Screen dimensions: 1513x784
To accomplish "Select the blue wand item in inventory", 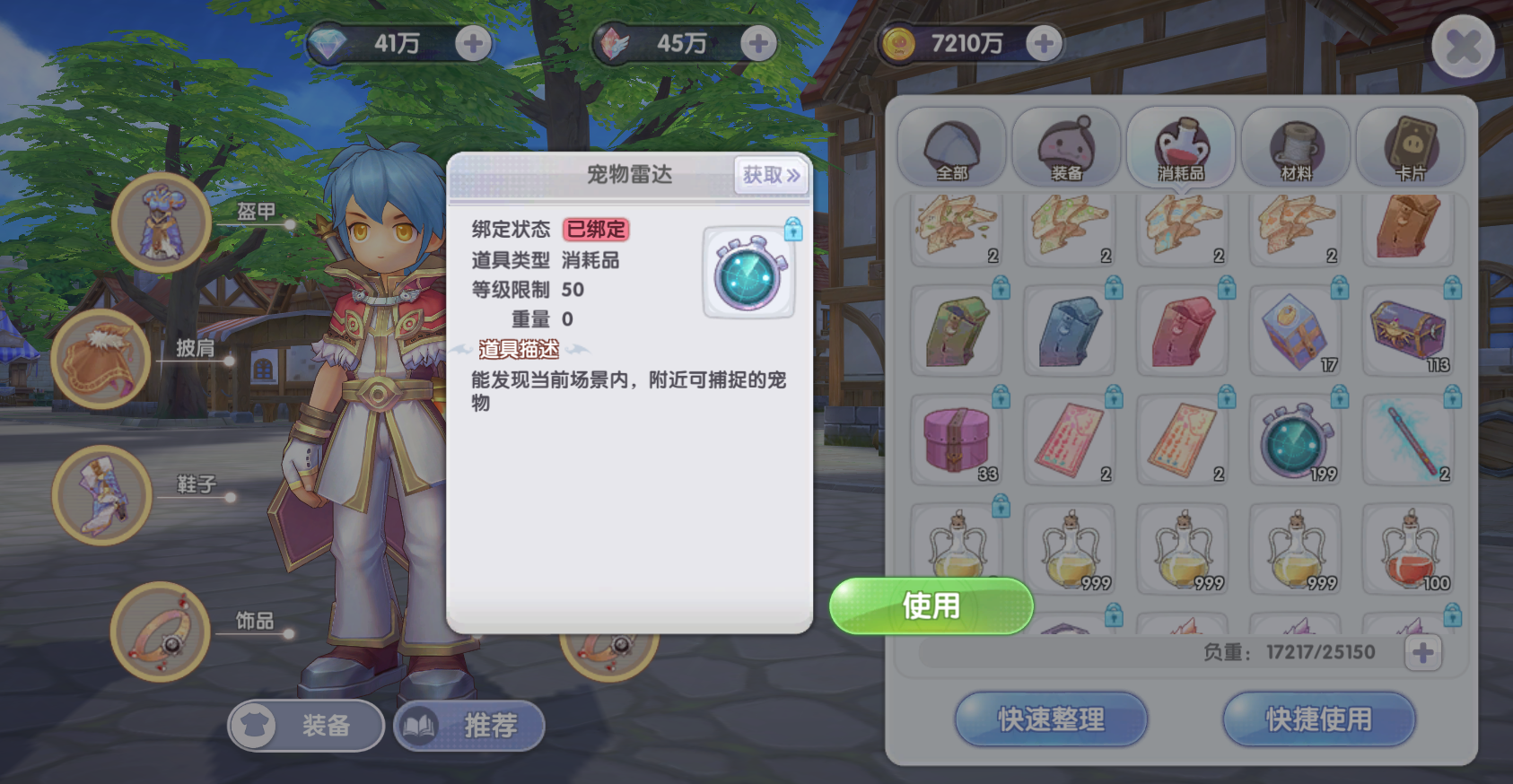I will pos(1409,440).
